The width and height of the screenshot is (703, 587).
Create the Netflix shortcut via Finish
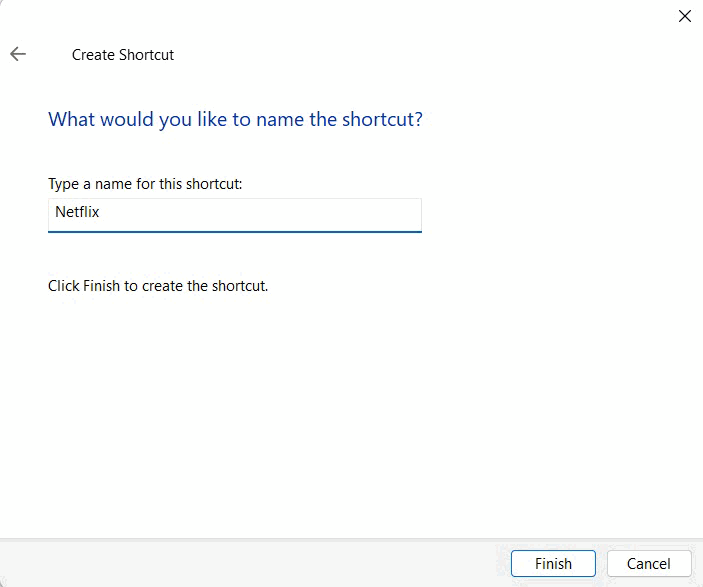coord(553,563)
